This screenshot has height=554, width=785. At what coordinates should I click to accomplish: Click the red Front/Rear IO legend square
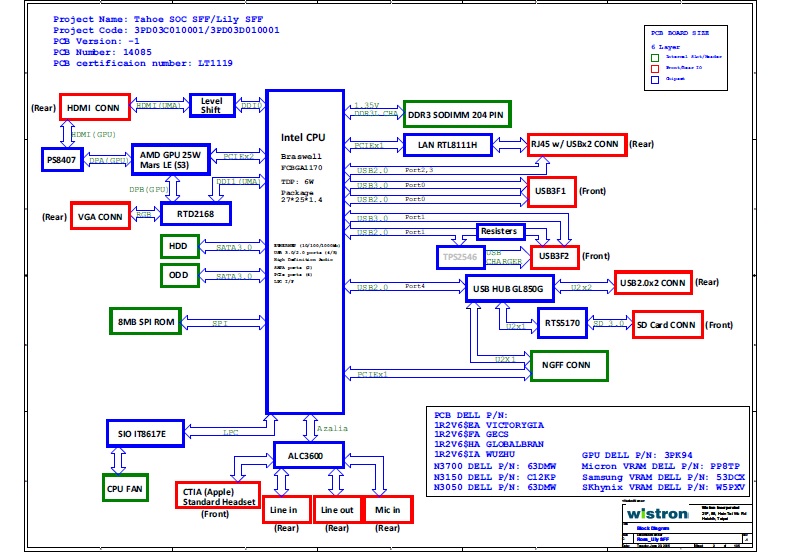[654, 69]
